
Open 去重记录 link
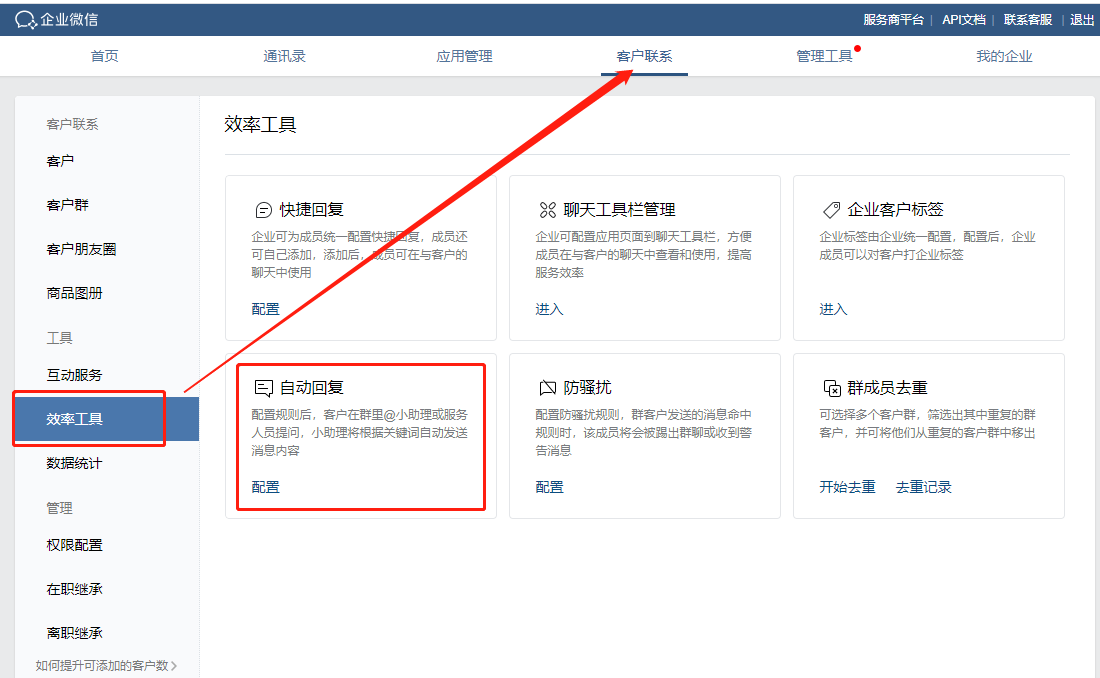click(923, 487)
